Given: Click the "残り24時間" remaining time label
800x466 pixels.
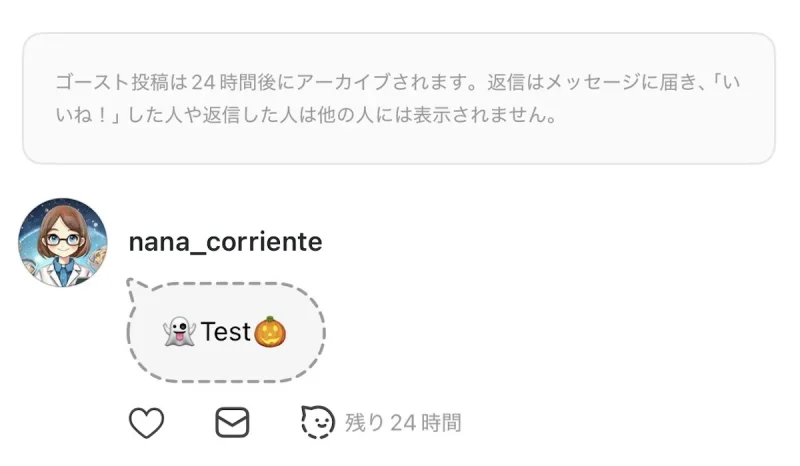Looking at the screenshot, I should tap(403, 423).
